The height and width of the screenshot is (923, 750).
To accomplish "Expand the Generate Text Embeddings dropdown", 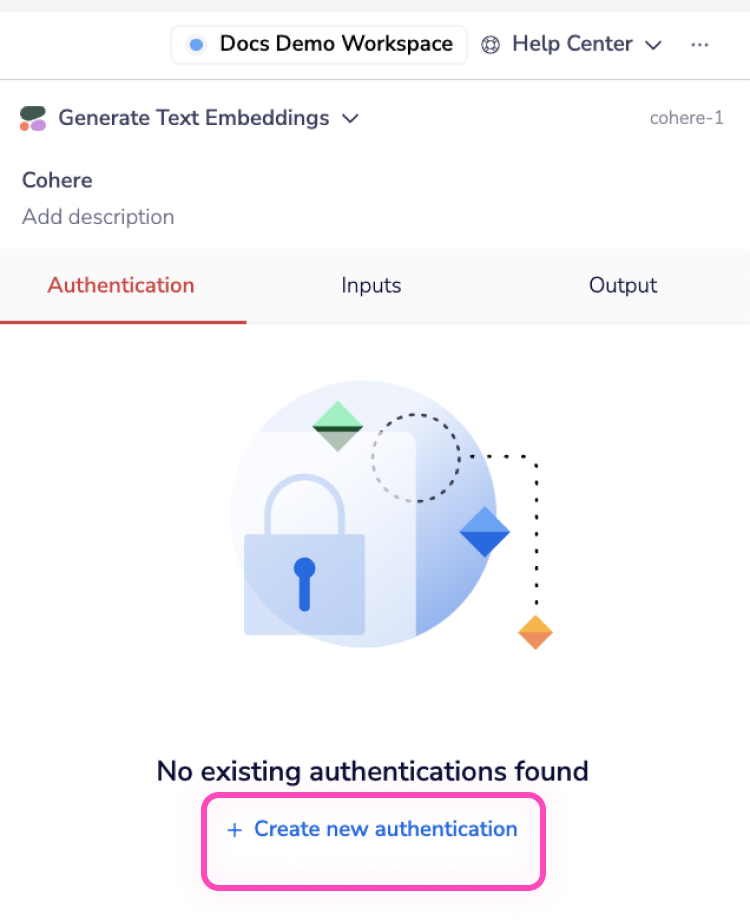I will pyautogui.click(x=350, y=118).
